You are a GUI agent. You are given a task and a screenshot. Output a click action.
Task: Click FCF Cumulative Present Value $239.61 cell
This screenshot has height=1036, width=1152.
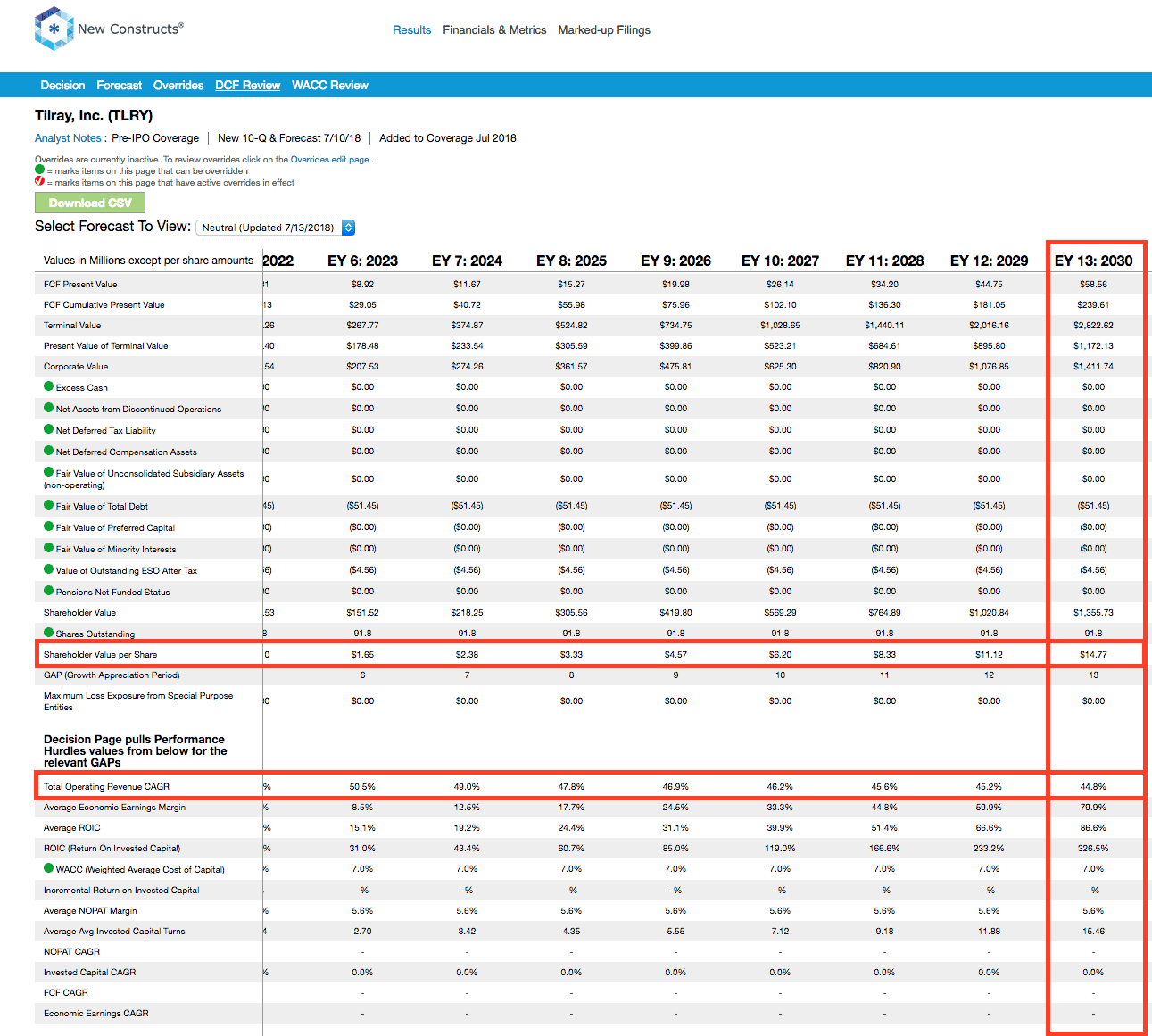1093,304
